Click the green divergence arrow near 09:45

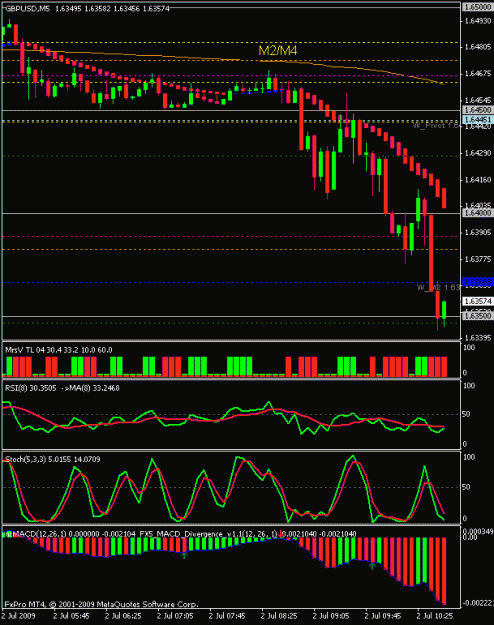tap(372, 565)
